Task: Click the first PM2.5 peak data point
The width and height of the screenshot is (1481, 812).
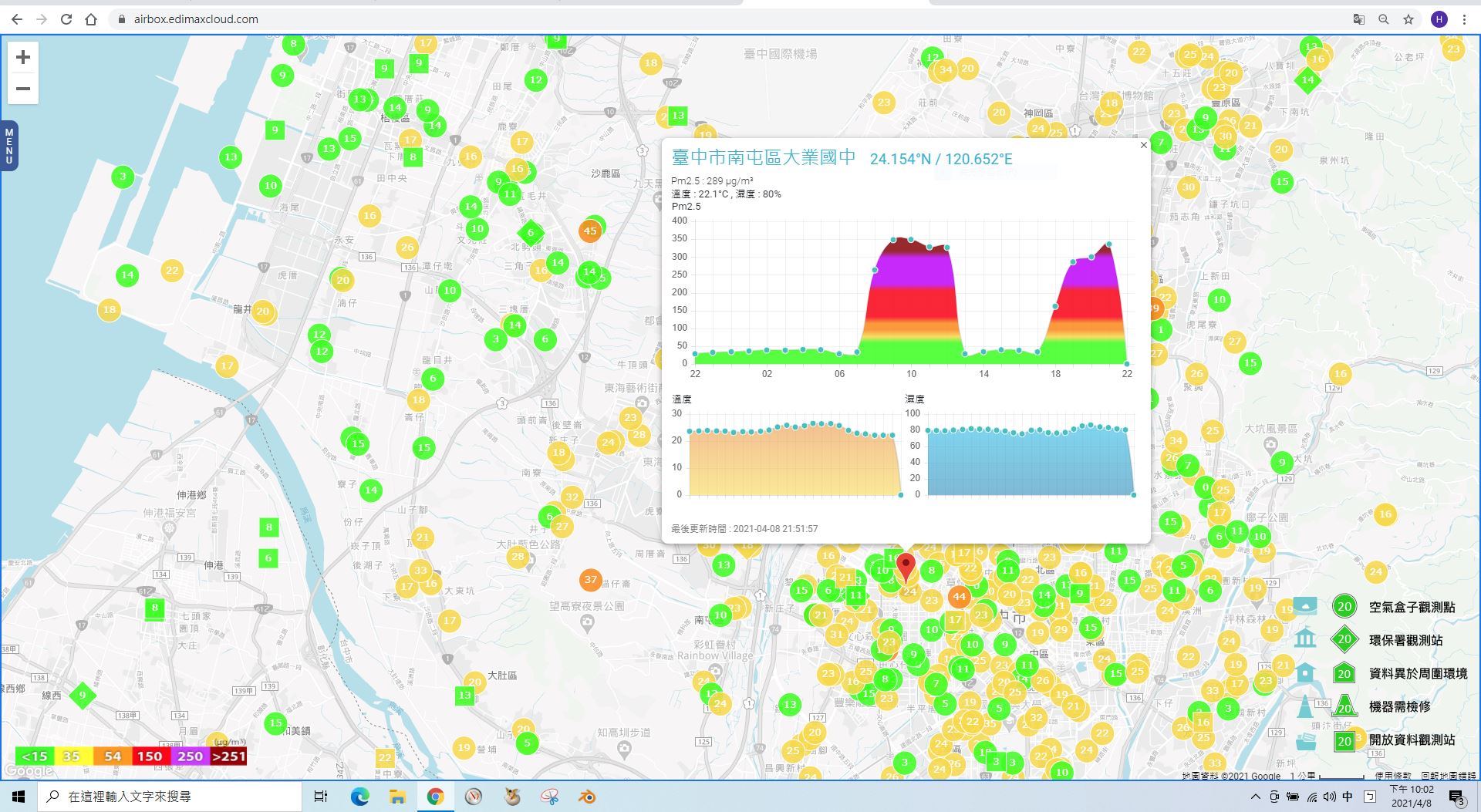Action: click(x=894, y=240)
